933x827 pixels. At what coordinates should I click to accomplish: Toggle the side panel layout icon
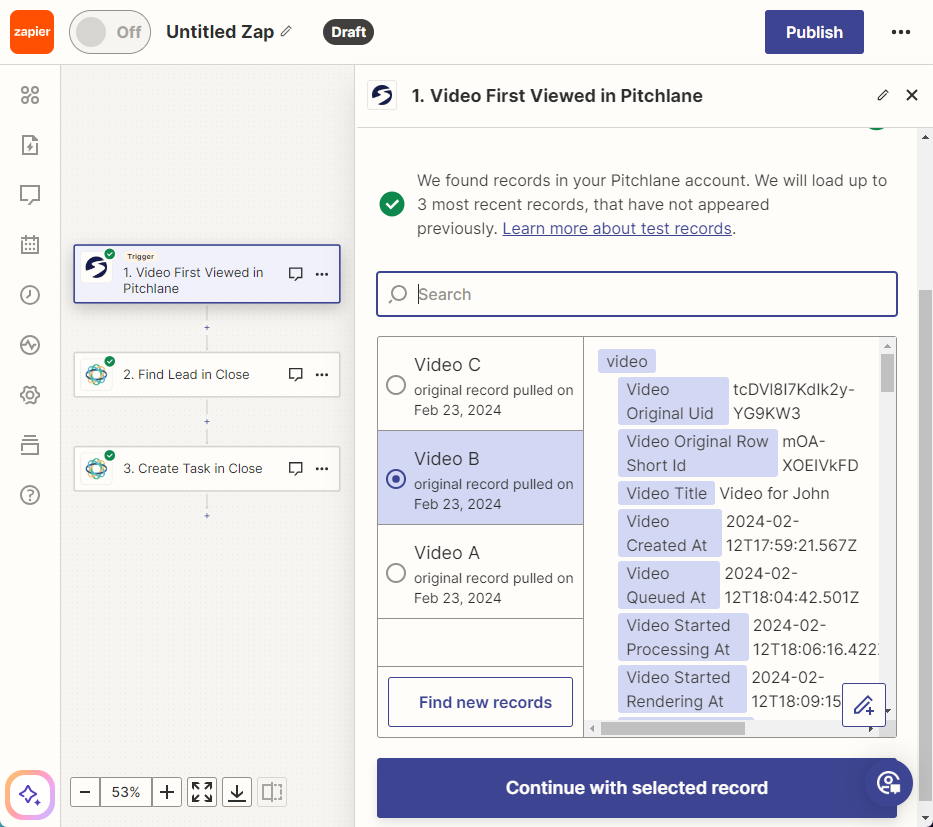pos(272,792)
